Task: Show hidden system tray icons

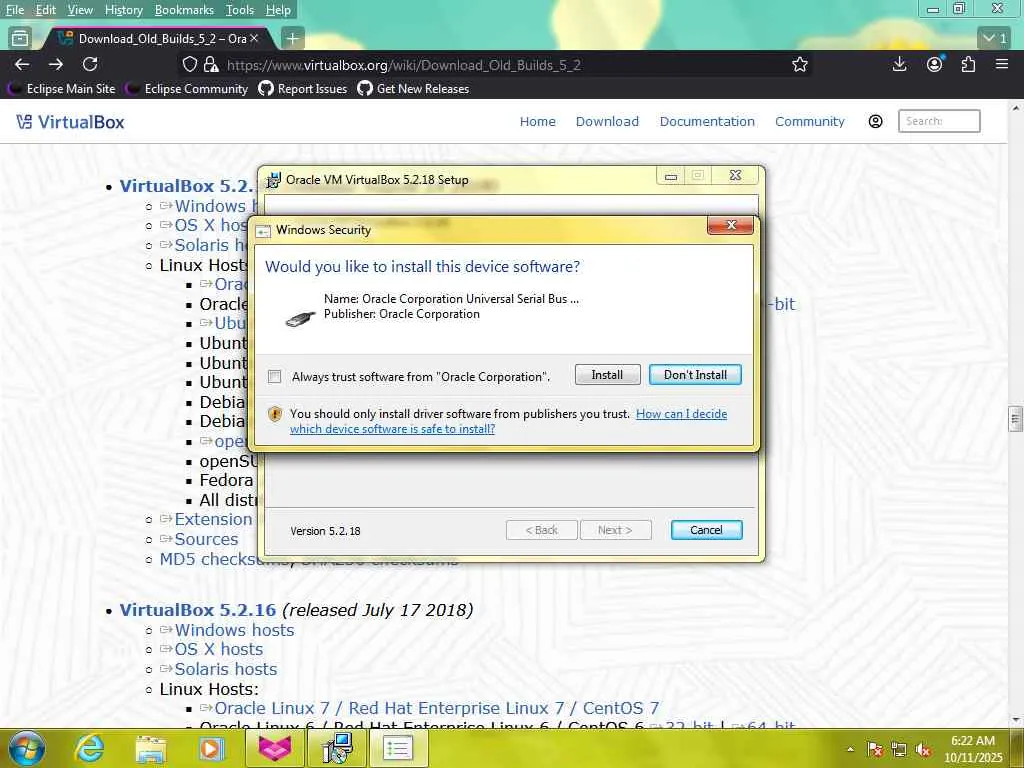Action: (x=850, y=749)
